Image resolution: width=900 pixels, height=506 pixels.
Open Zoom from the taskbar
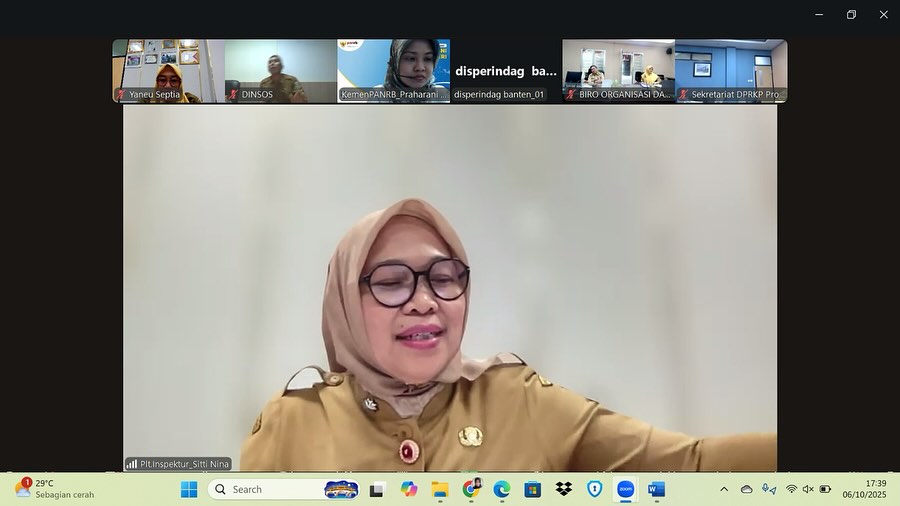(x=625, y=489)
